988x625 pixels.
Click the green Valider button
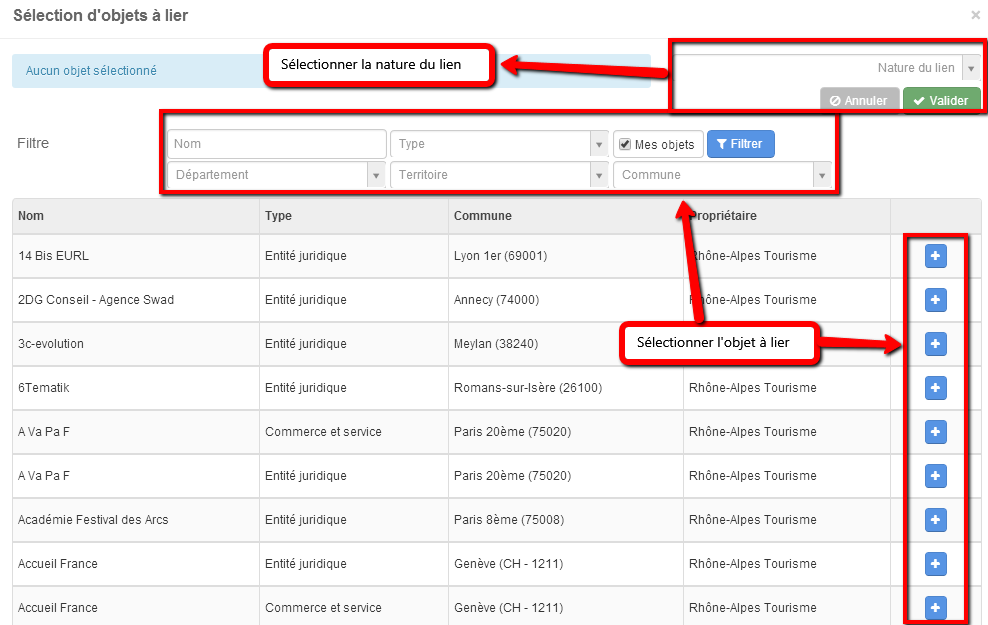click(941, 100)
